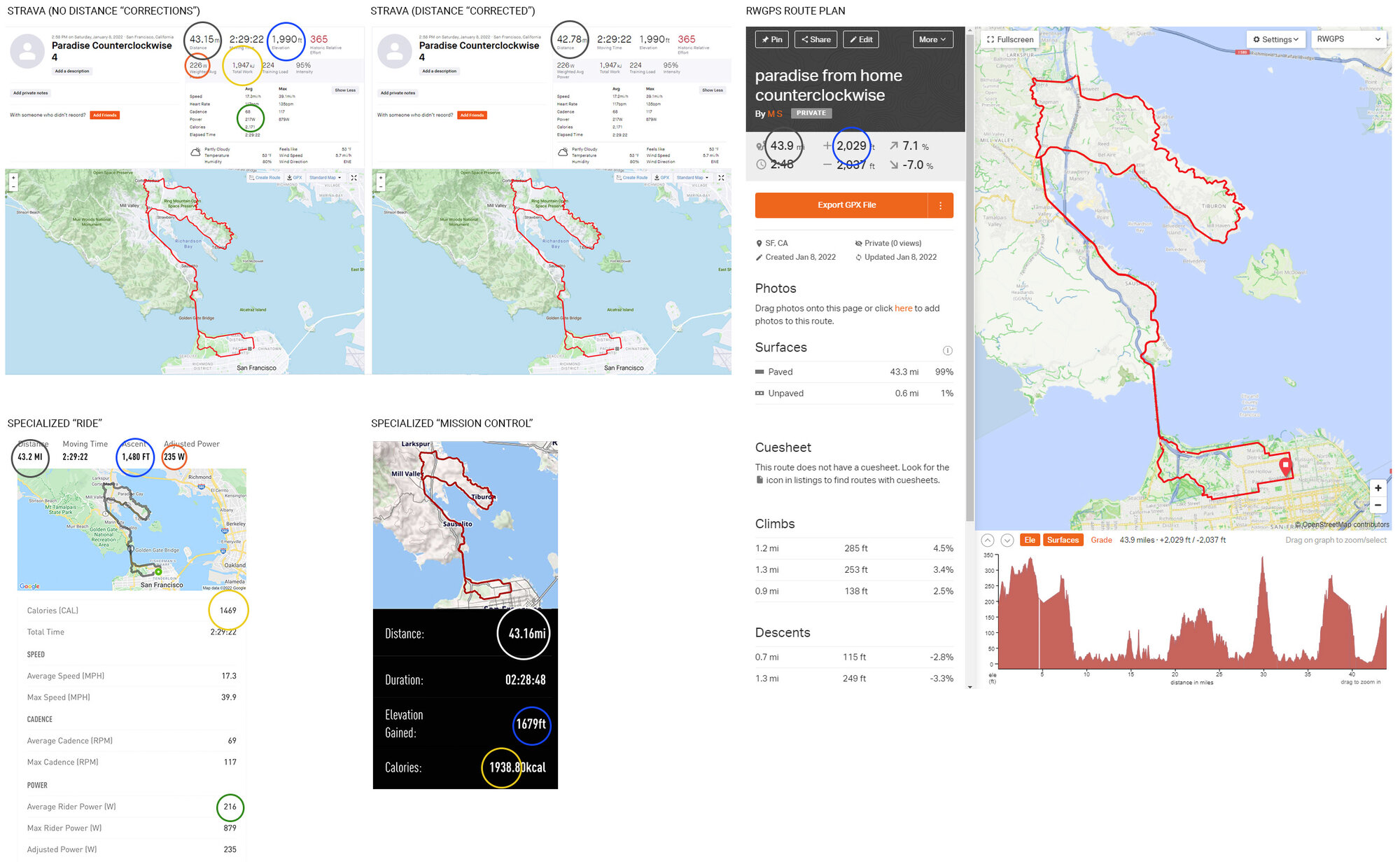Toggle Surfaces overlay on elevation graph
The height and width of the screenshot is (862, 1400).
(x=1063, y=540)
